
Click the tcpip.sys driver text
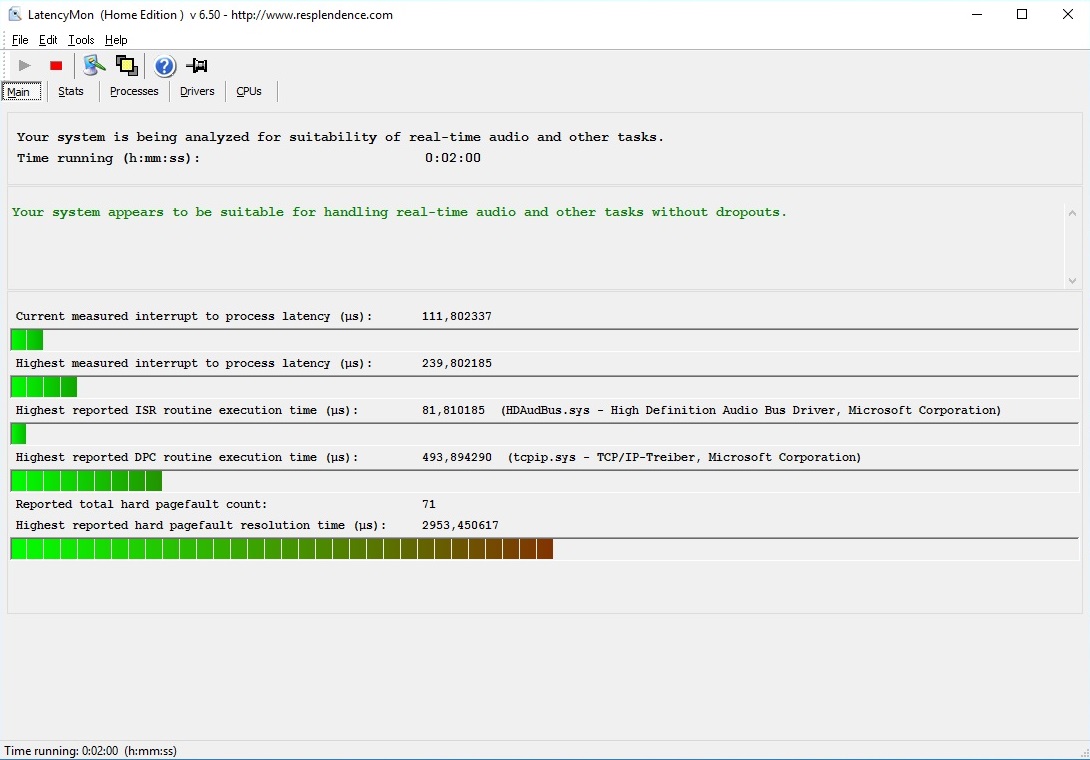coord(684,458)
